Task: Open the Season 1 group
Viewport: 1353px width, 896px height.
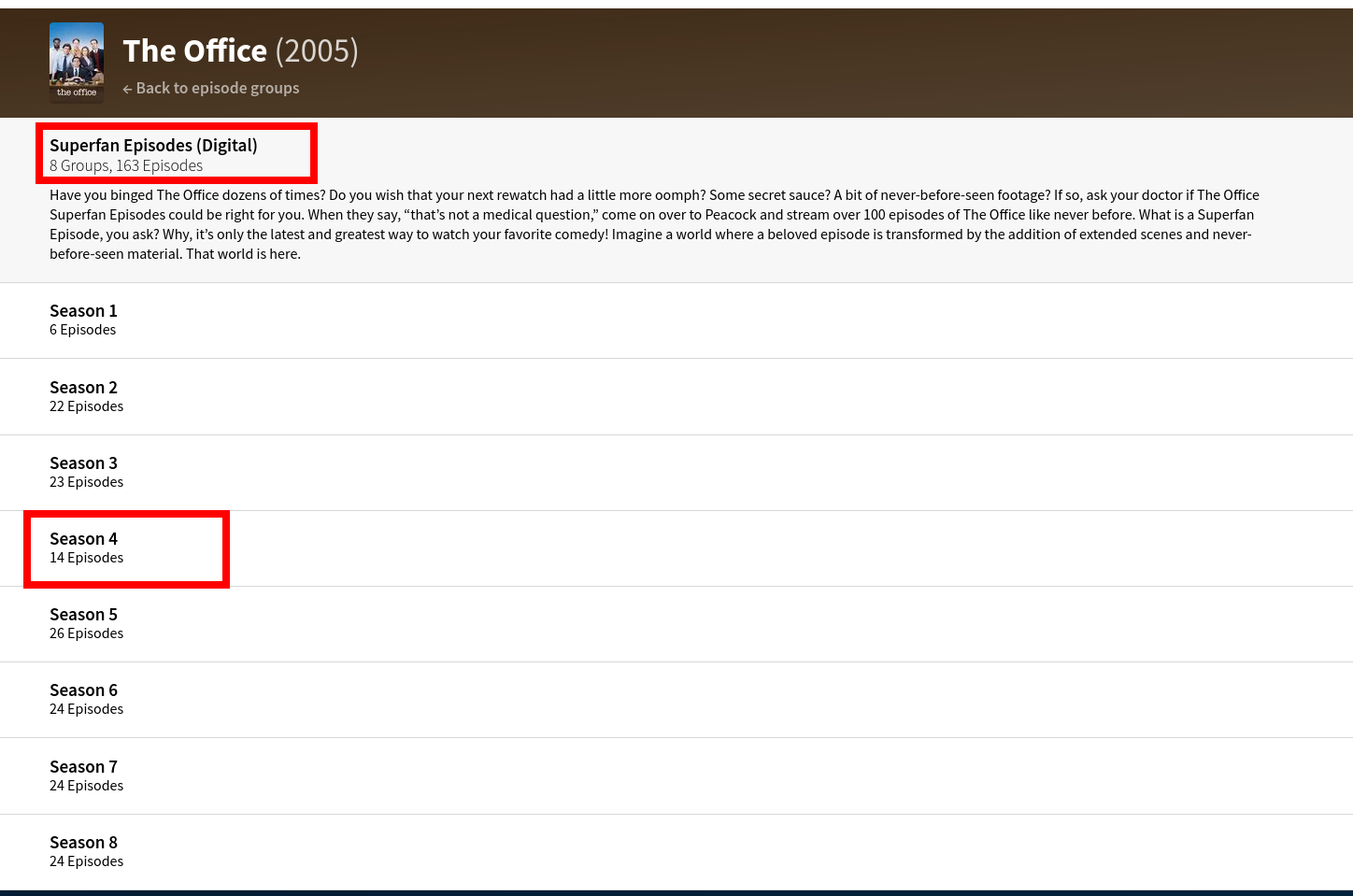Action: 83,310
